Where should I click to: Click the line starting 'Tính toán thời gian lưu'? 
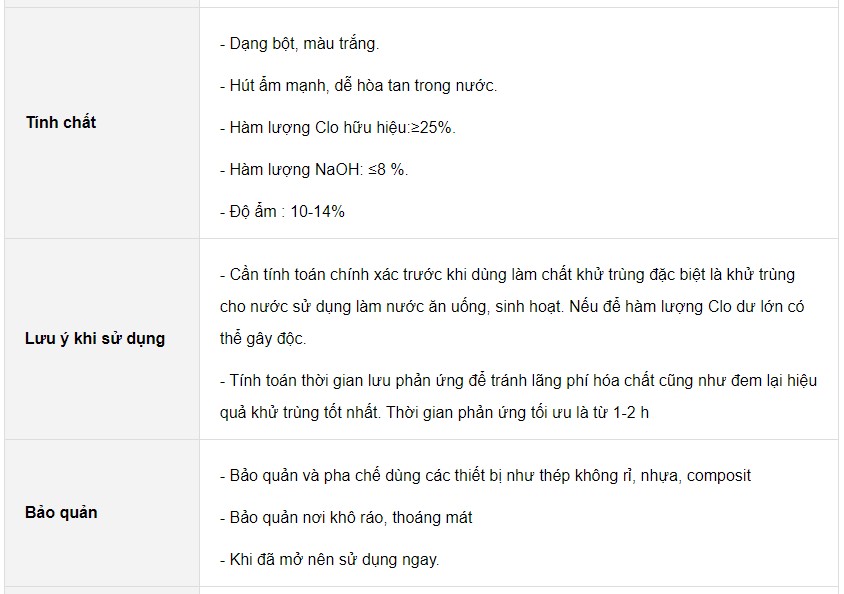518,380
